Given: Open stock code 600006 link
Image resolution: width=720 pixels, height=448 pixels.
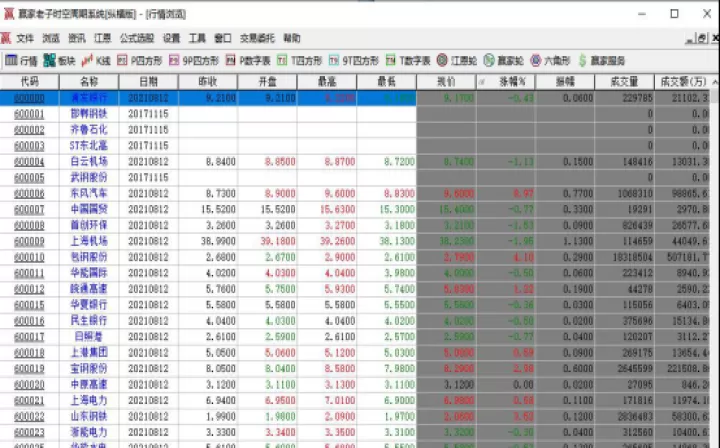Looking at the screenshot, I should (x=29, y=193).
